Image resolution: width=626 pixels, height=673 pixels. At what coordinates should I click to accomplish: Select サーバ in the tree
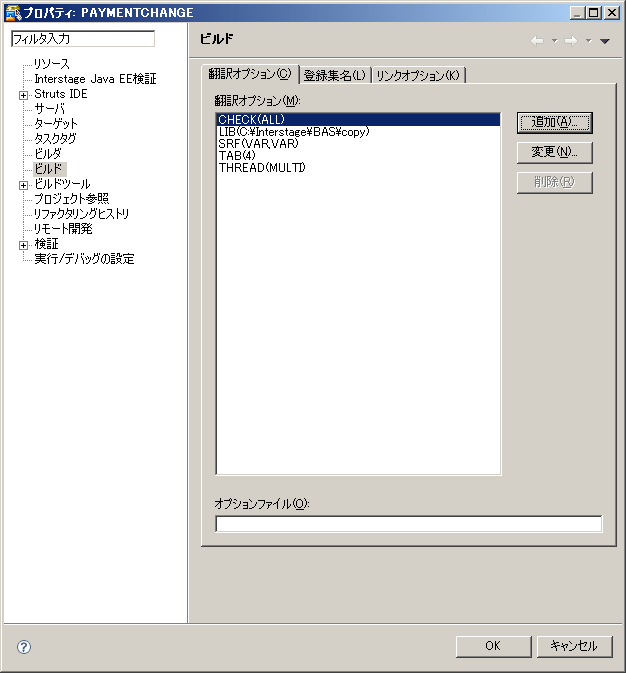point(50,109)
